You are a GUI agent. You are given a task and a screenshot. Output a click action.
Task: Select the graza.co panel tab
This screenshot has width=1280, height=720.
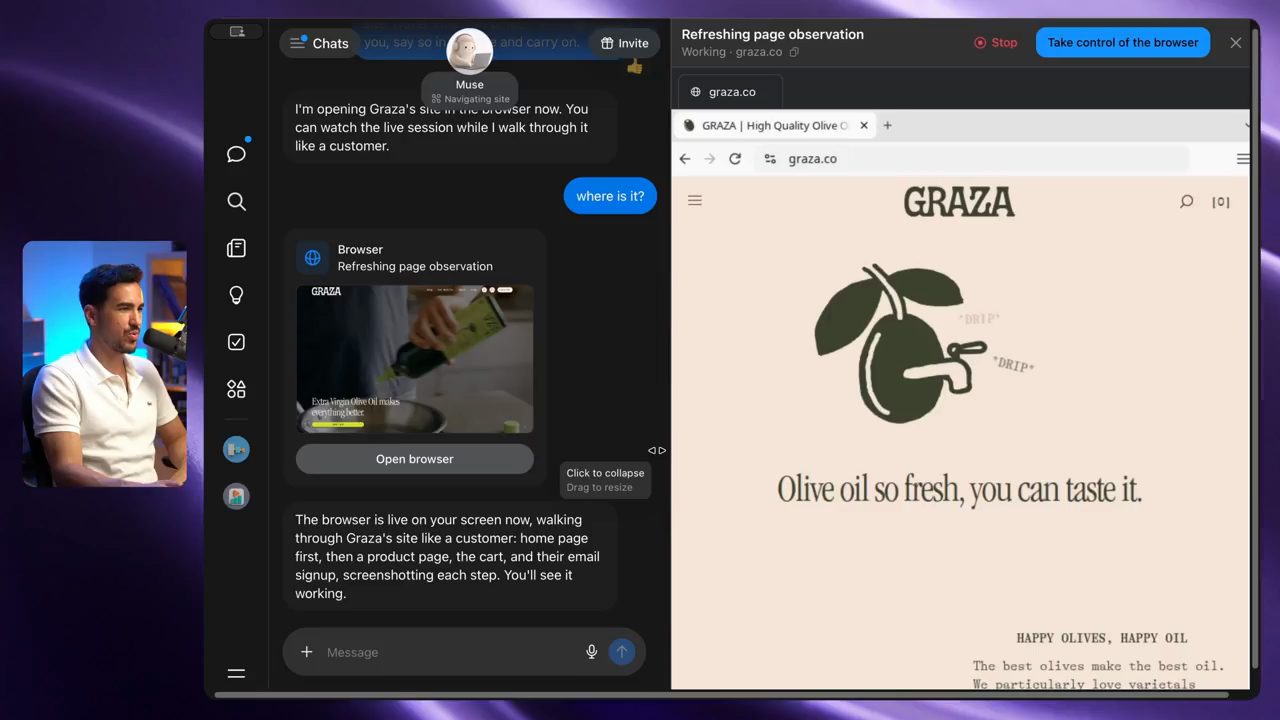tap(731, 92)
